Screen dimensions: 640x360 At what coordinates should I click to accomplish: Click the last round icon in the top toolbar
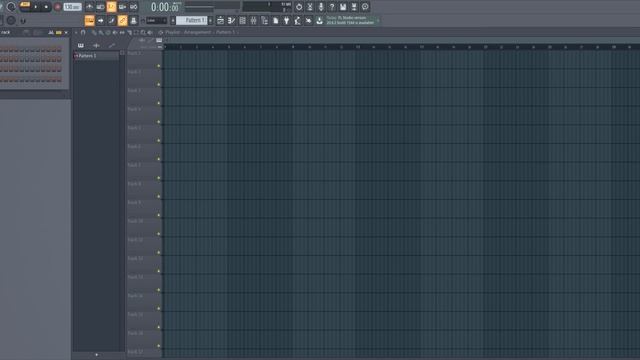(365, 7)
